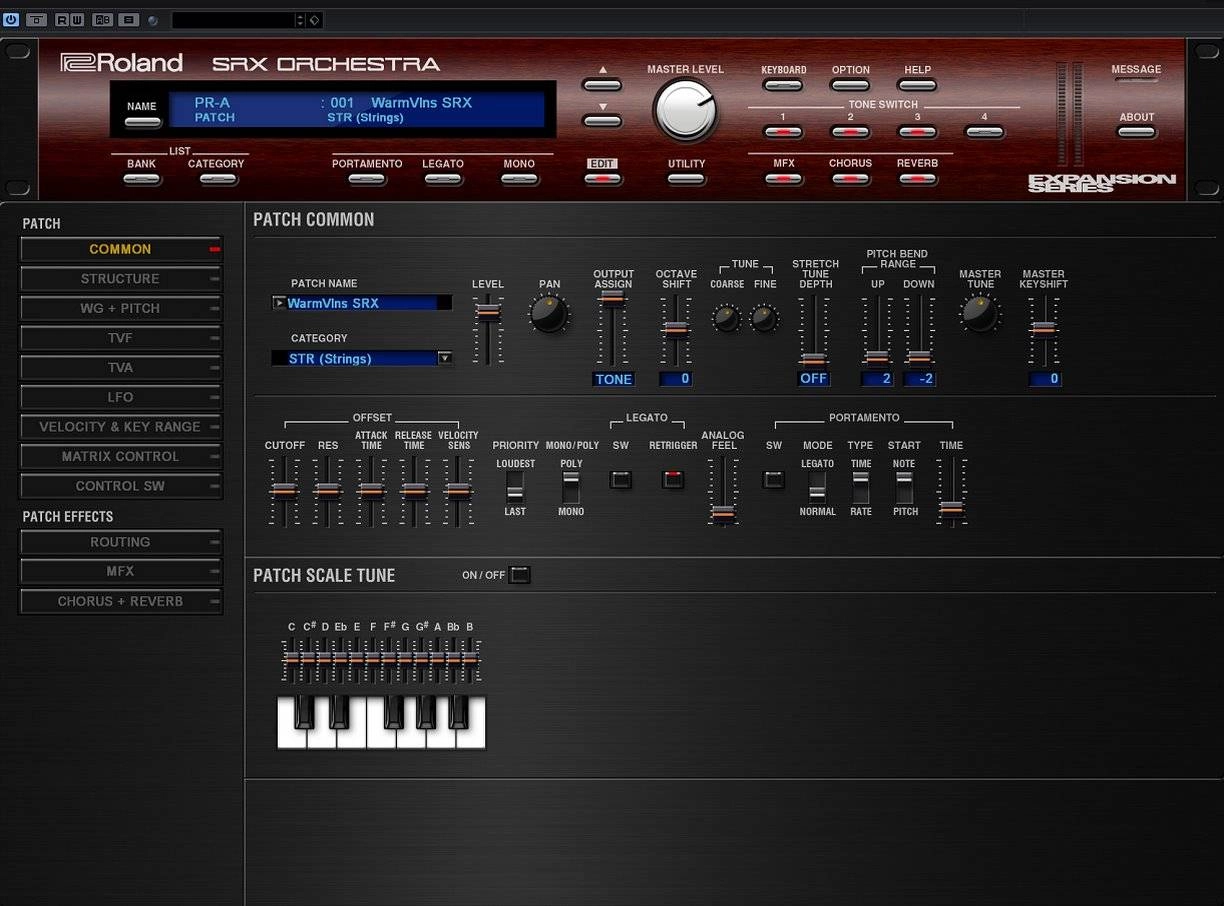
Task: Click the FINE tune knob
Action: tap(764, 318)
